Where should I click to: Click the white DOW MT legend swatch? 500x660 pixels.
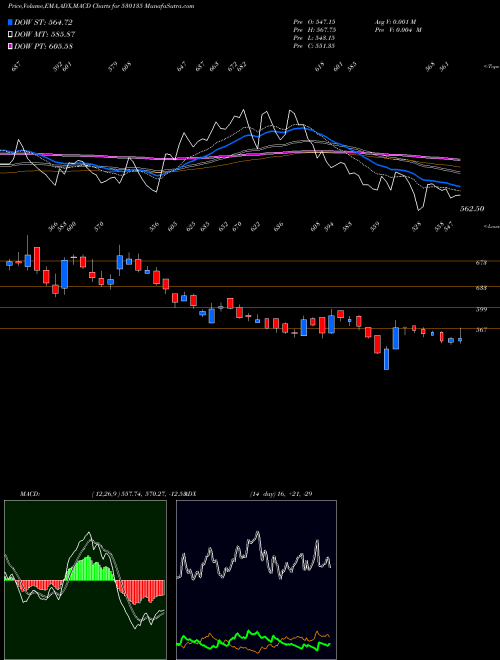click(x=10, y=34)
